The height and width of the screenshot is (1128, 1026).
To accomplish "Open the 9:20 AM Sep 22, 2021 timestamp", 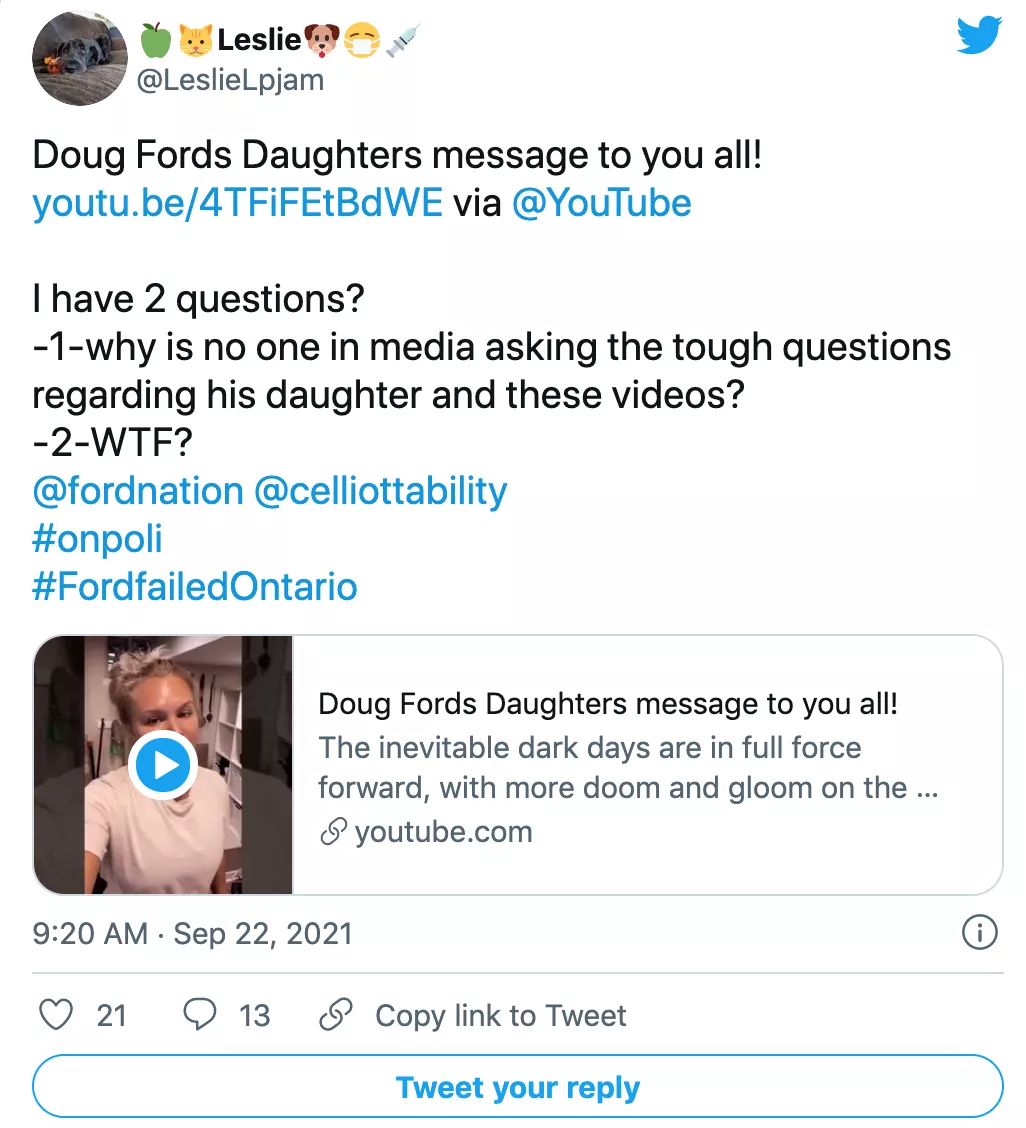I will pyautogui.click(x=193, y=933).
